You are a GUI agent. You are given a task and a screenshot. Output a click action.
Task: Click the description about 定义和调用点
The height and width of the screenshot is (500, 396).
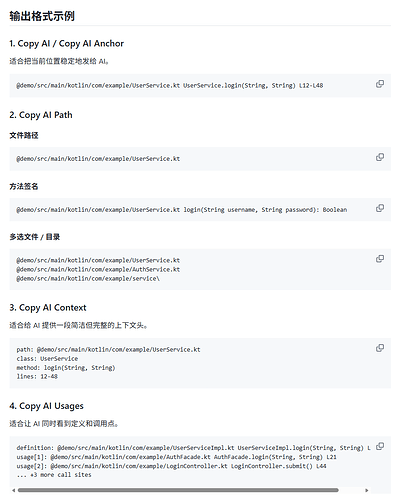64,424
